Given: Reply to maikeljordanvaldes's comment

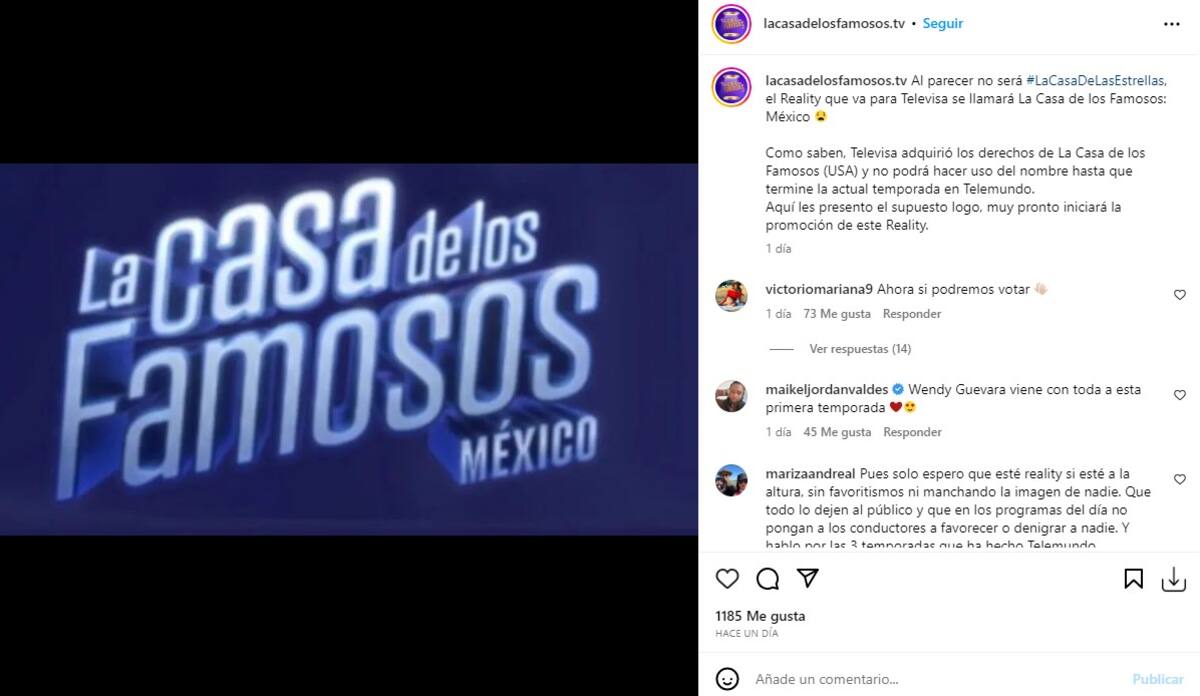Looking at the screenshot, I should (912, 432).
